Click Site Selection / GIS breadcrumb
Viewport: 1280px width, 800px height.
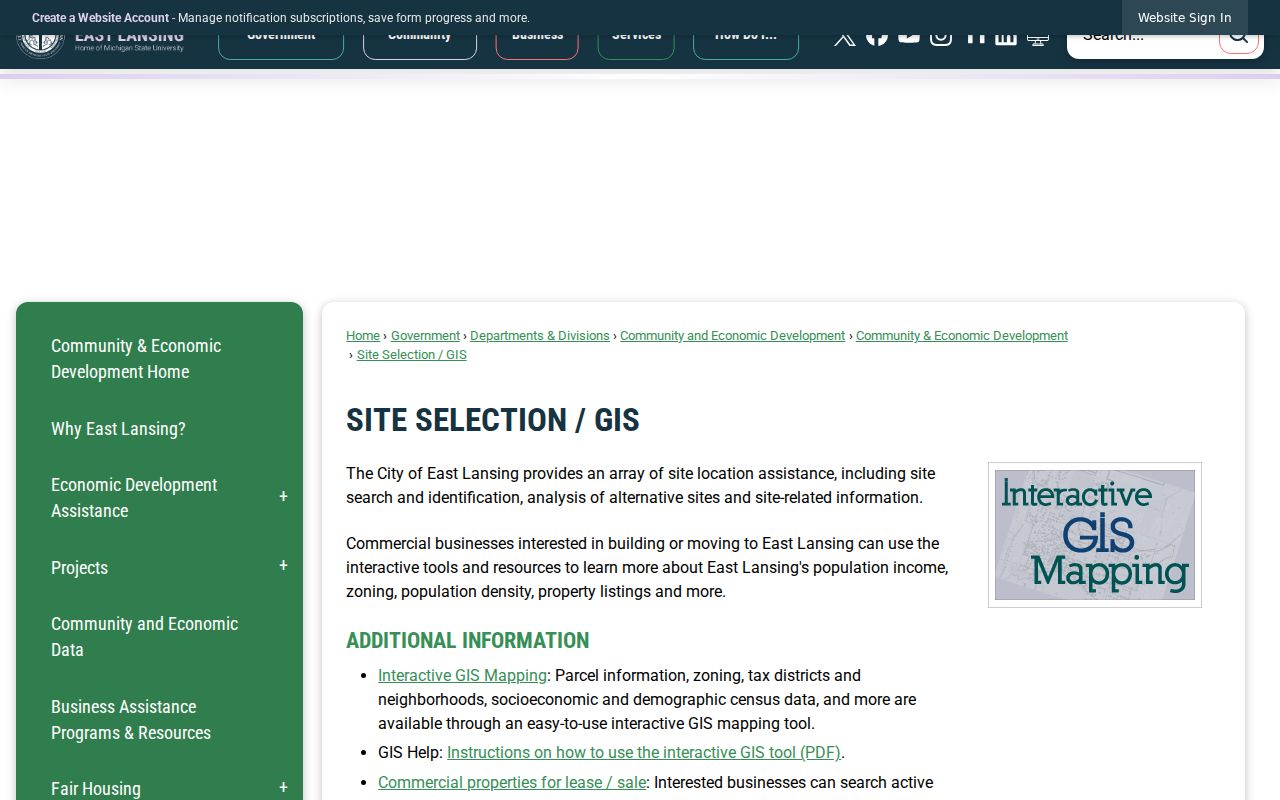point(412,355)
